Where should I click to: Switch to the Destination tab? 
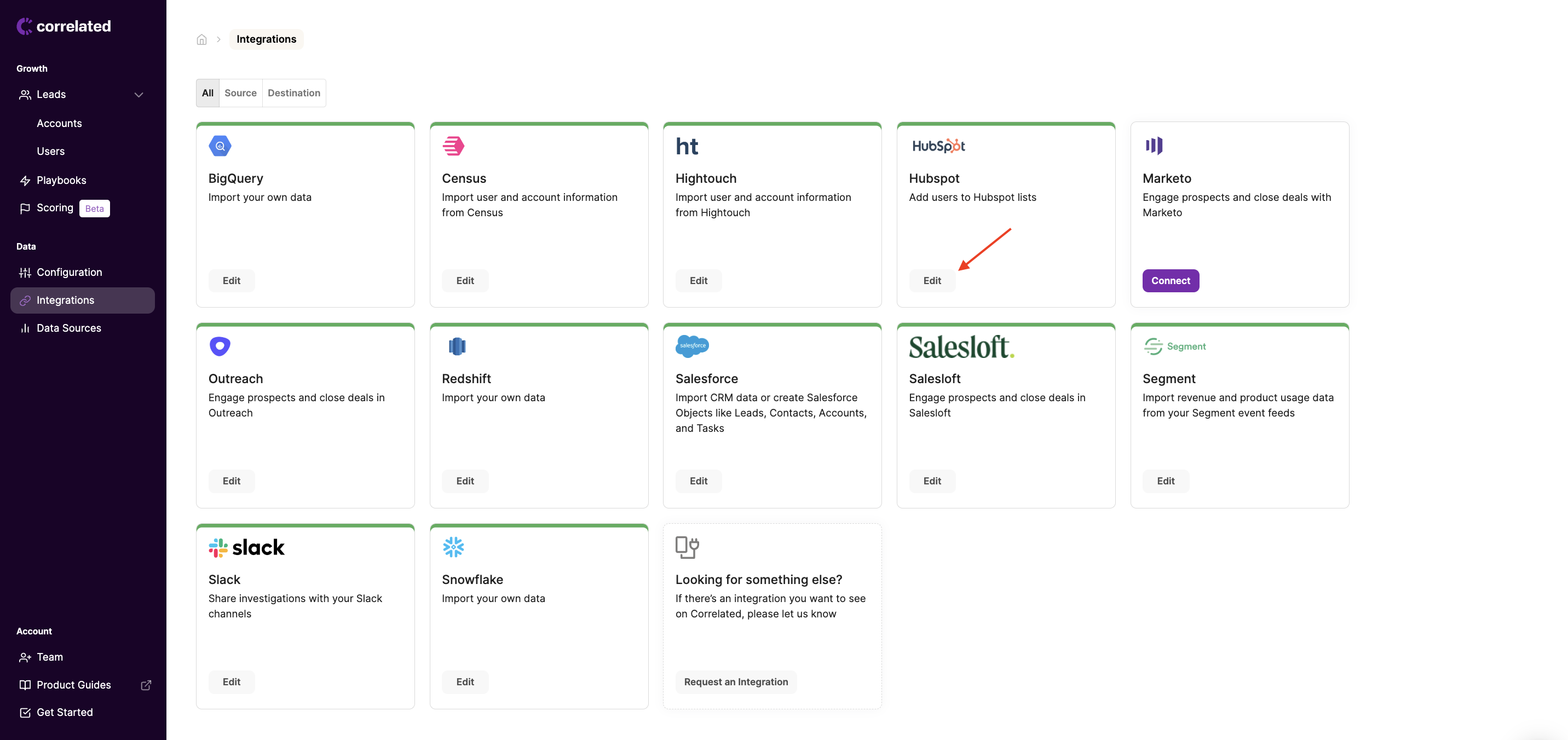pyautogui.click(x=293, y=93)
